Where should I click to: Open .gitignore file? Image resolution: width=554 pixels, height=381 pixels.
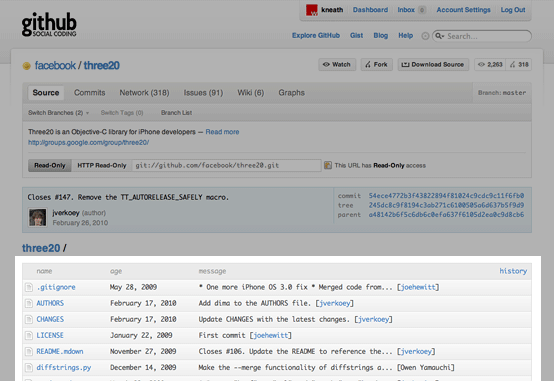pos(56,287)
